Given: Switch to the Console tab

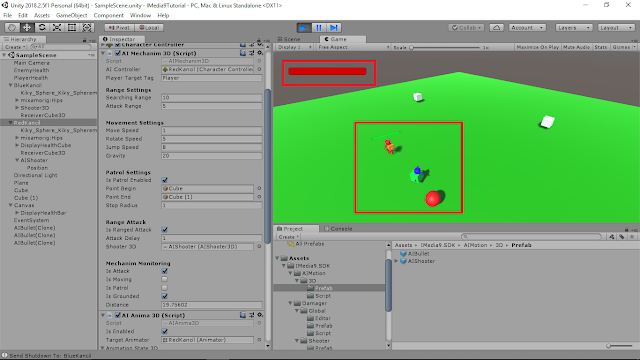Looking at the screenshot, I should pos(338,229).
